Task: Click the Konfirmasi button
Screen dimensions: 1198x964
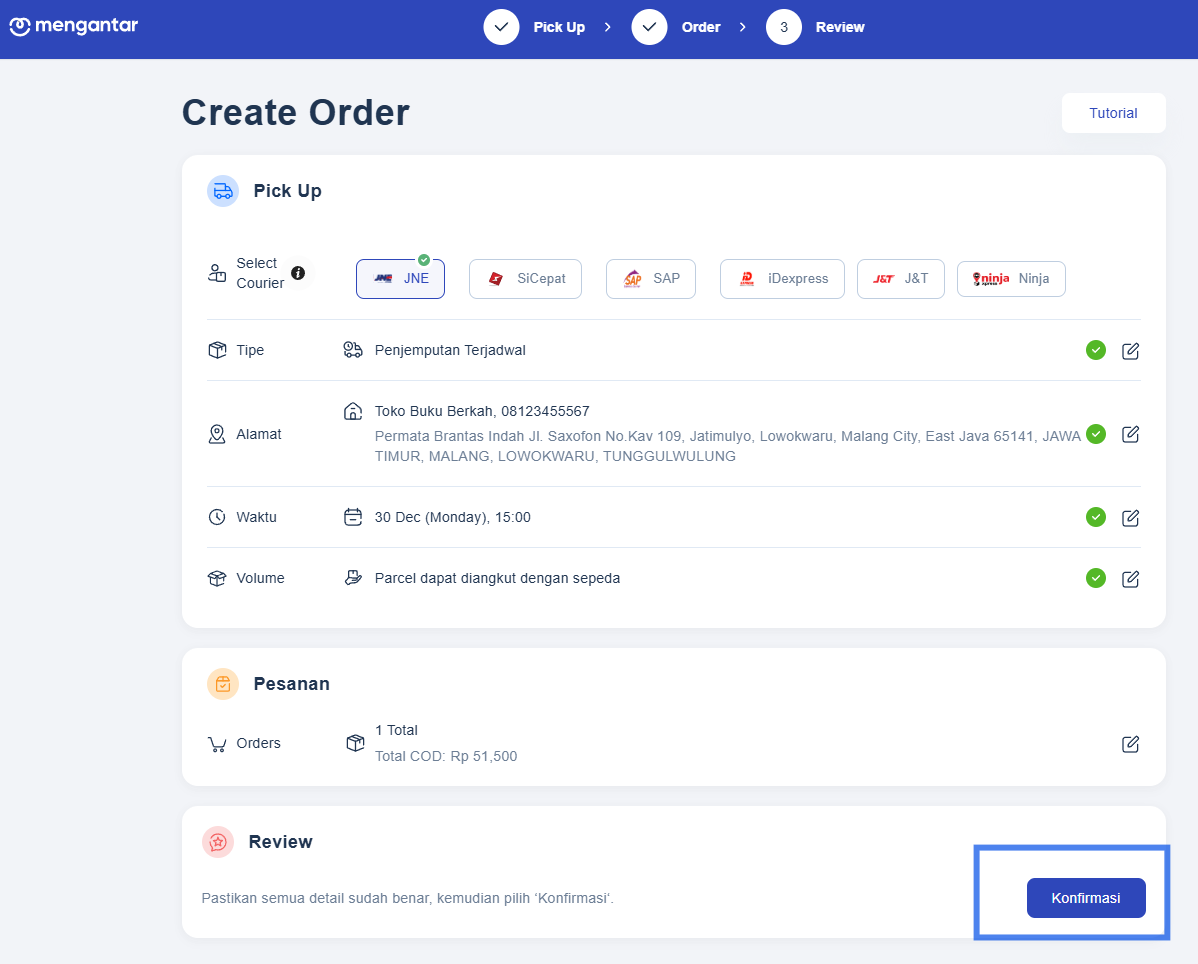Action: [1086, 898]
